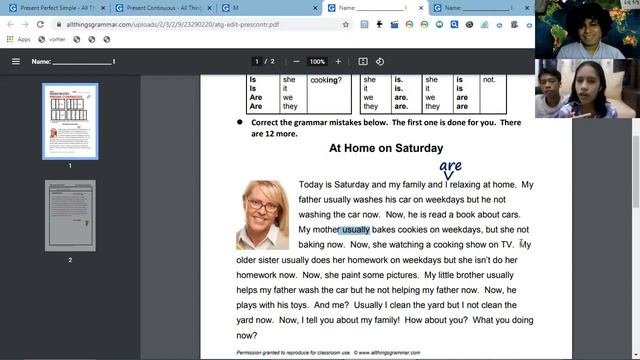Click the lower webcam video of the students
640x360 pixels.
point(587,88)
